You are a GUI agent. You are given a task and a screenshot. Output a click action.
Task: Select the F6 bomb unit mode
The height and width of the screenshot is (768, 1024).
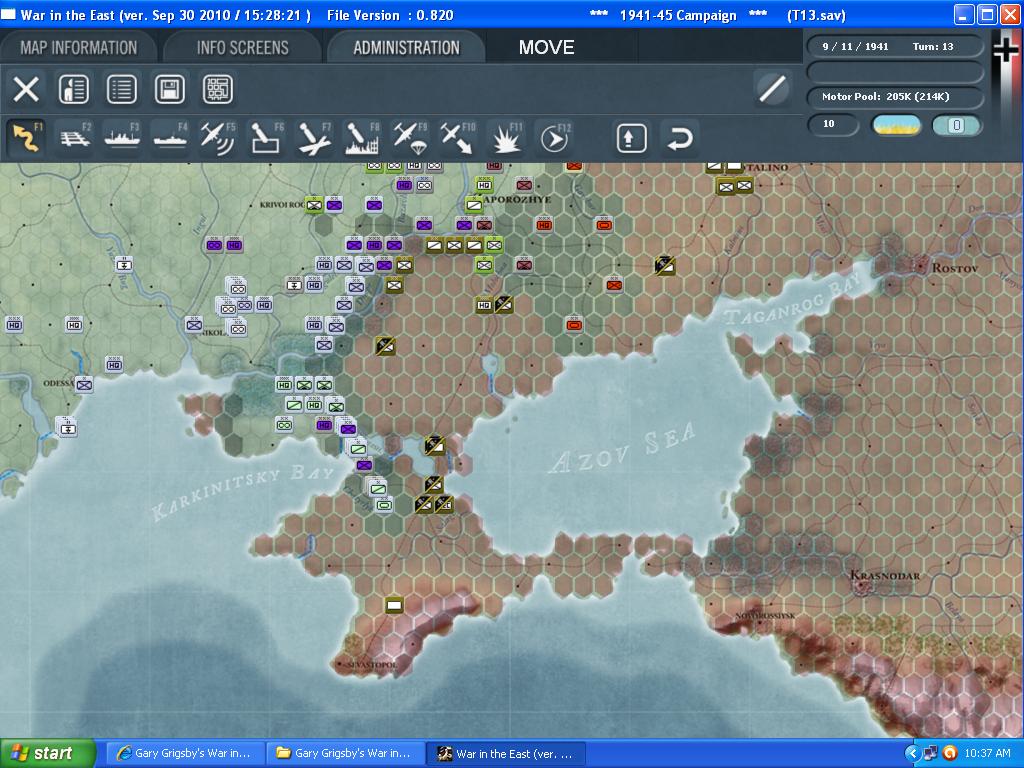266,138
